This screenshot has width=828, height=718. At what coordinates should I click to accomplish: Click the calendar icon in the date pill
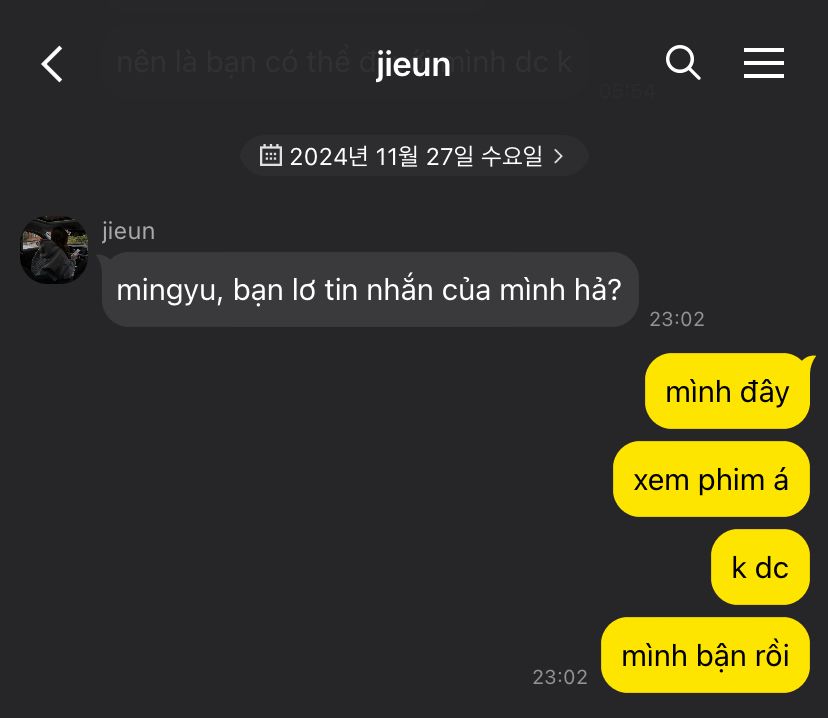point(270,156)
